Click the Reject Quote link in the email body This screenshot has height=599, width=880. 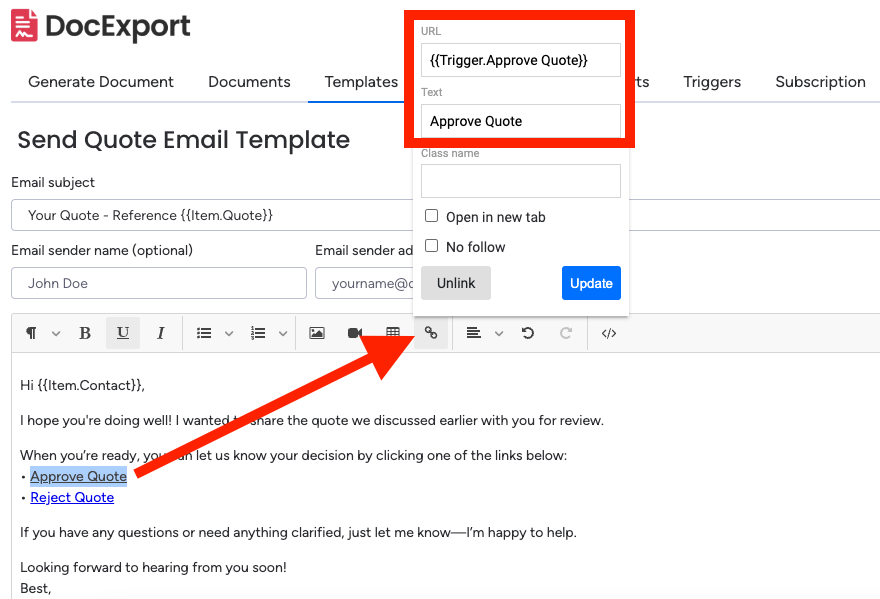72,497
